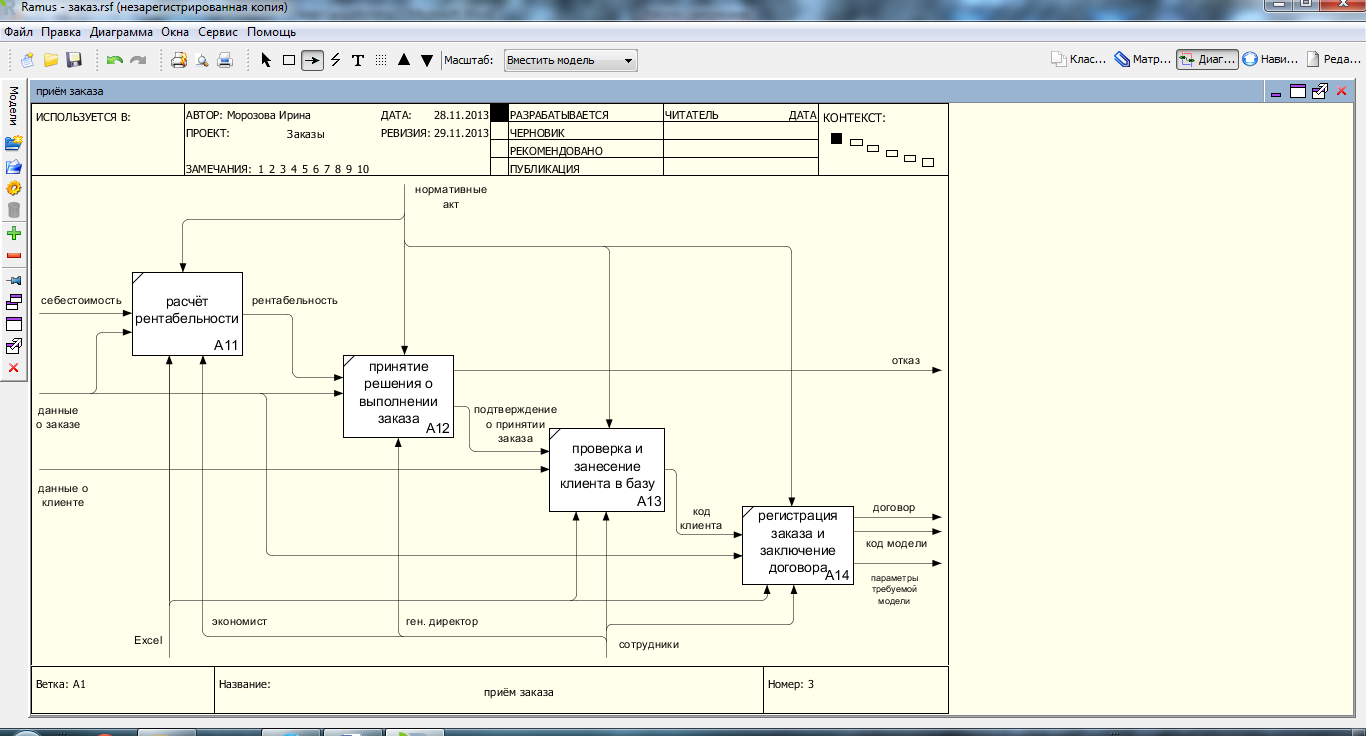Select the arrow drawing tool
Screen dimensions: 1366x736
coord(312,60)
